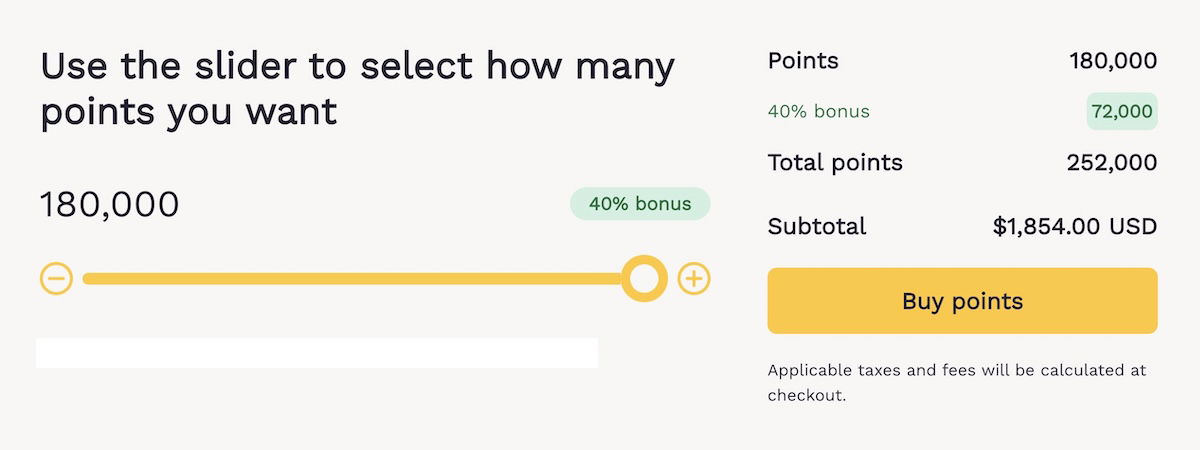Click the 180,000 value in the summary
Viewport: 1200px width, 450px height.
click(1113, 61)
